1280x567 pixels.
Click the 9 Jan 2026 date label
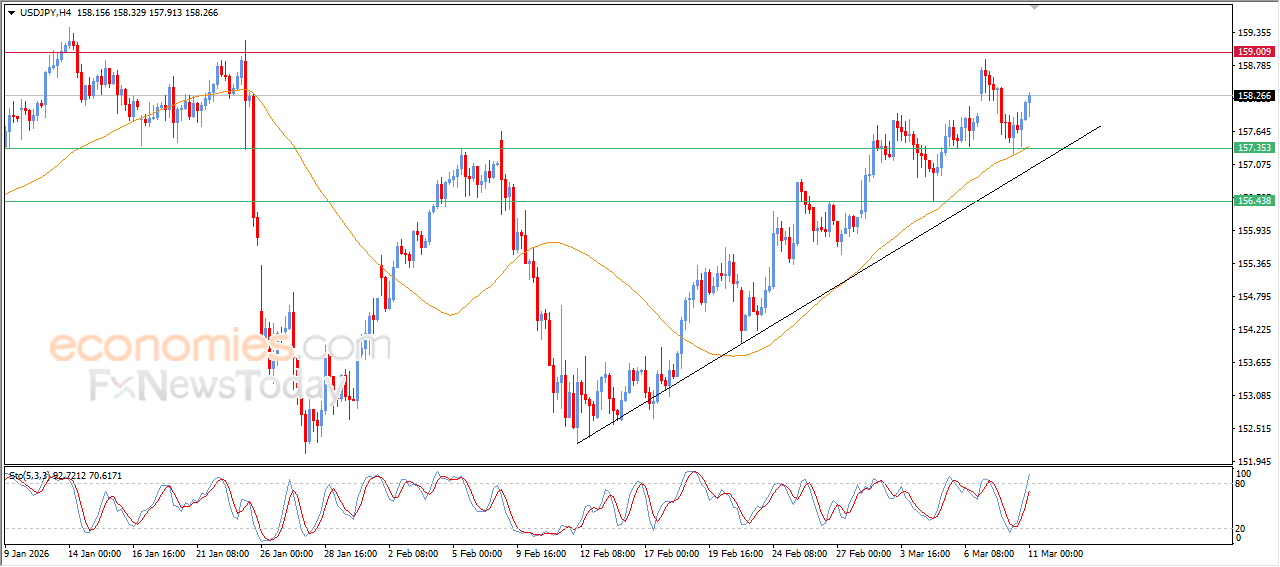point(27,552)
